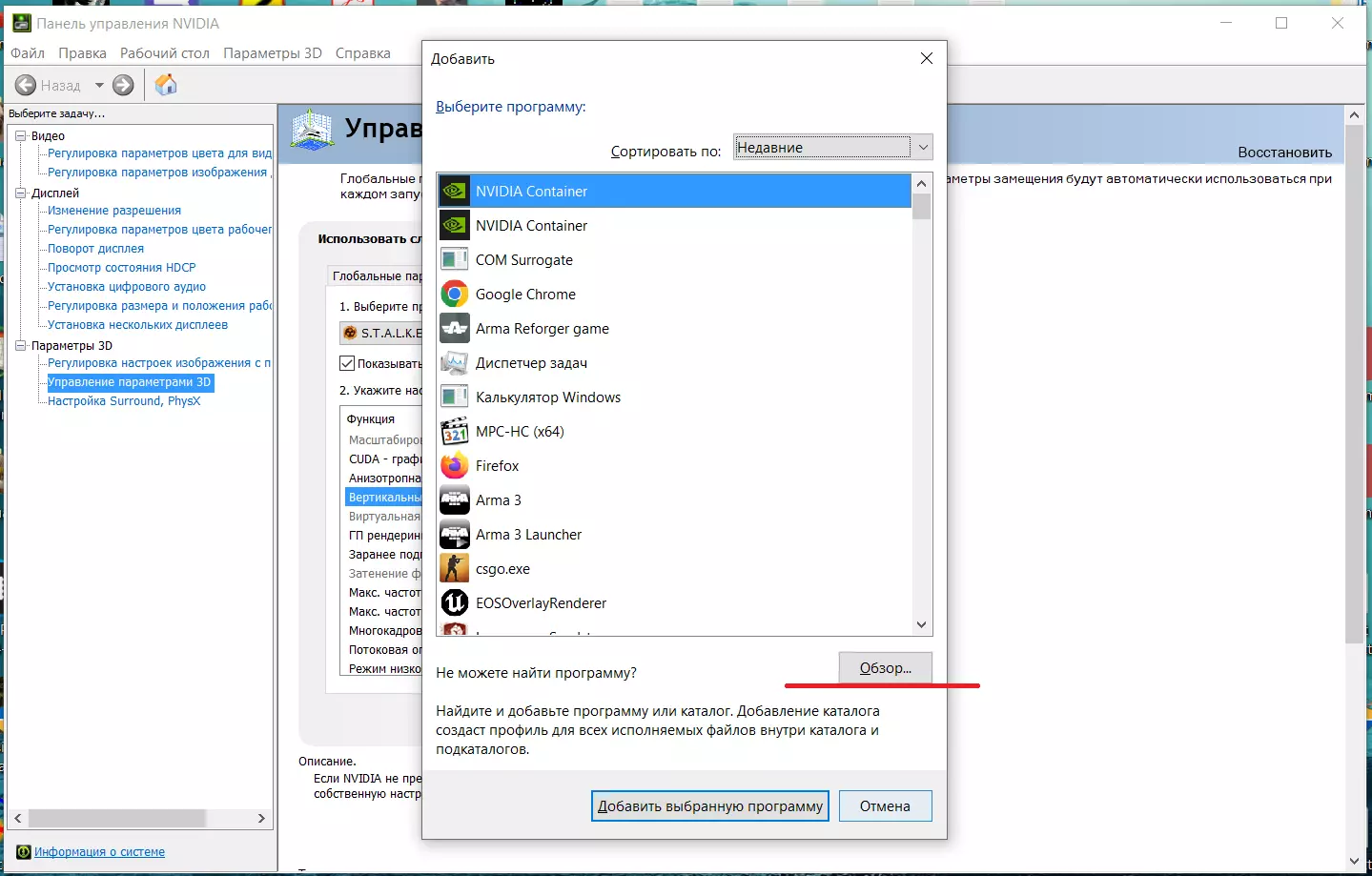Select the Диспетчер задач icon
1372x876 pixels.
(455, 363)
